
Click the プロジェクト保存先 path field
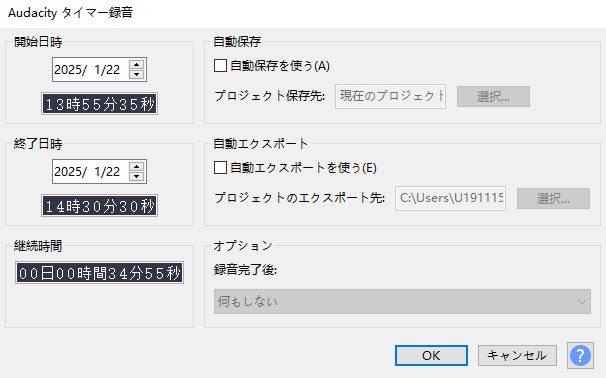coord(390,97)
